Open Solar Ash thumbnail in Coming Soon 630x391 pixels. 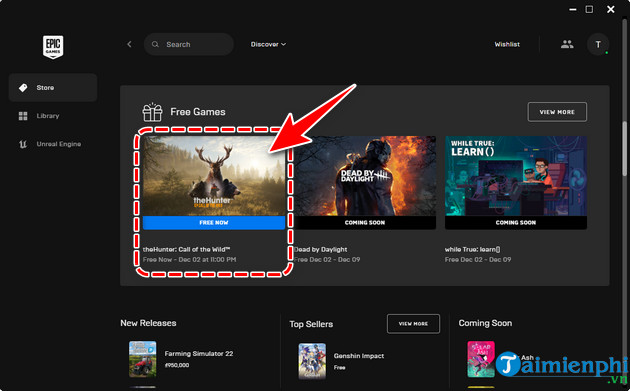481,359
